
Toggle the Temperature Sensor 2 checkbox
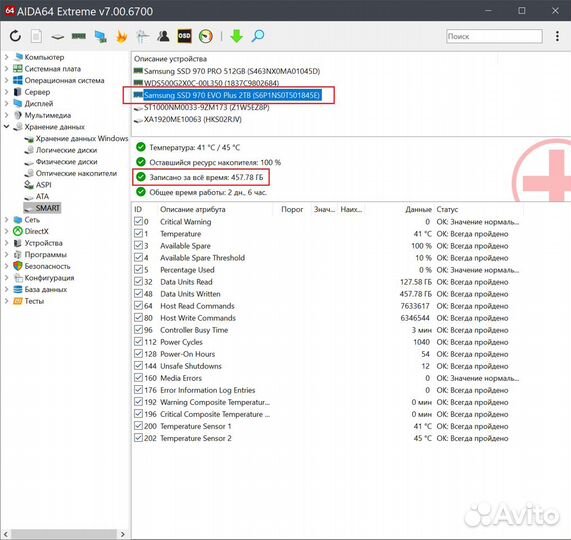point(138,438)
